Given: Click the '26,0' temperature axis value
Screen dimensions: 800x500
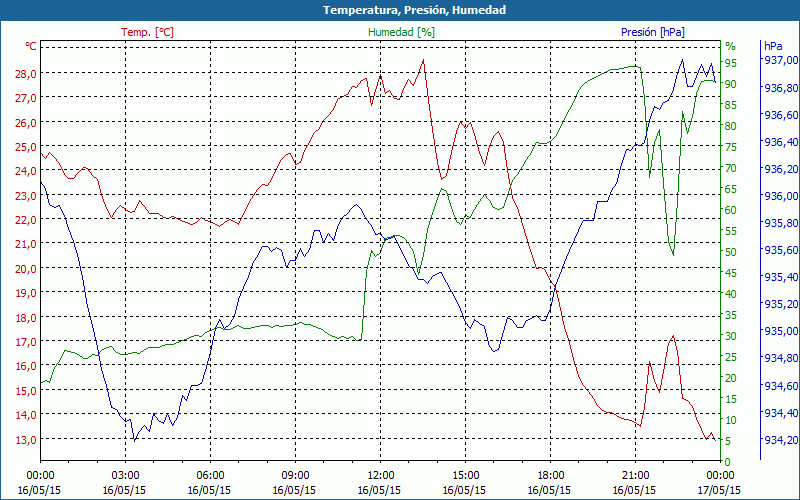Looking at the screenshot, I should point(27,123).
